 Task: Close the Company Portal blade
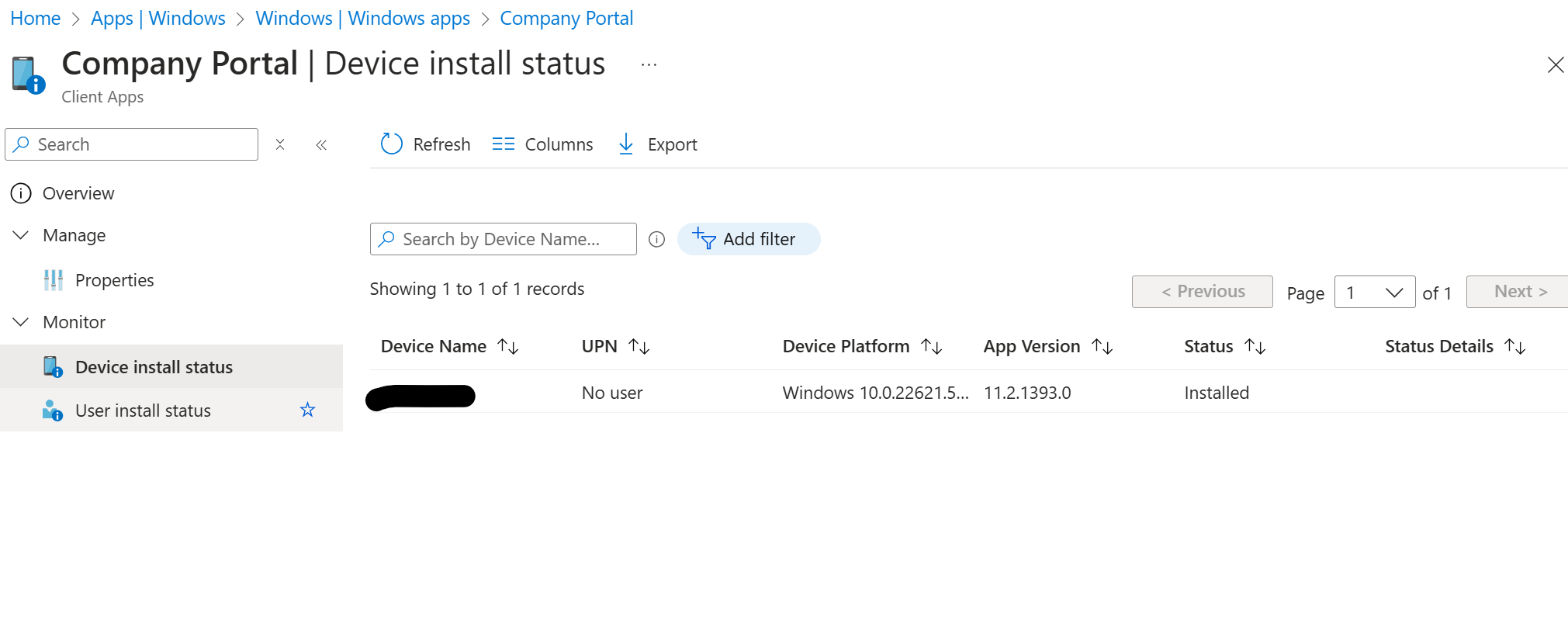point(1555,65)
